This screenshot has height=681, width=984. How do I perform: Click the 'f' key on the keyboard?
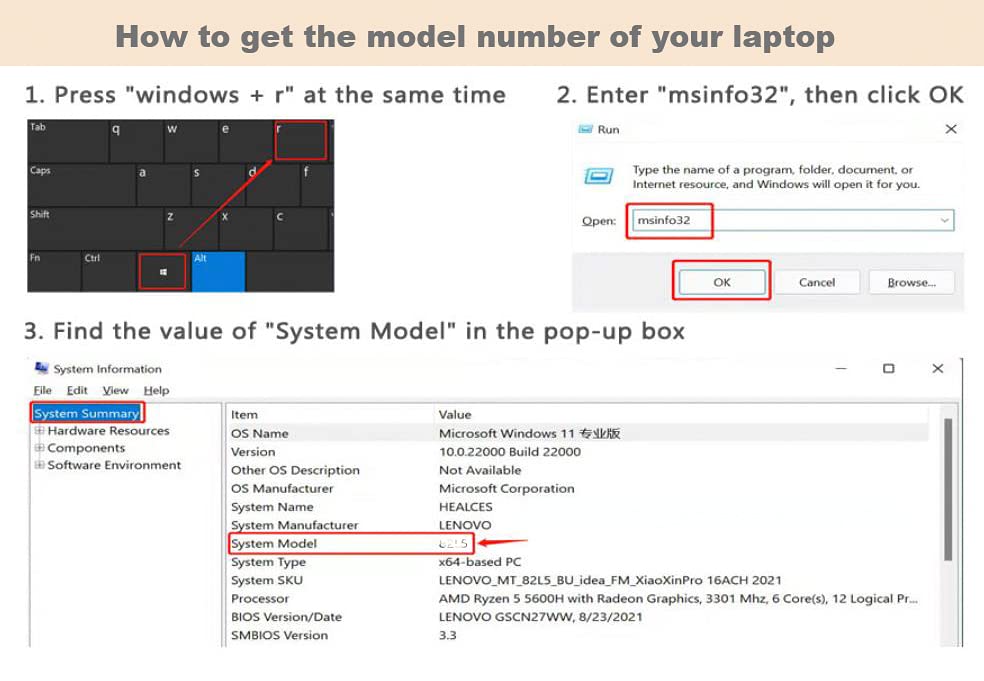point(317,185)
